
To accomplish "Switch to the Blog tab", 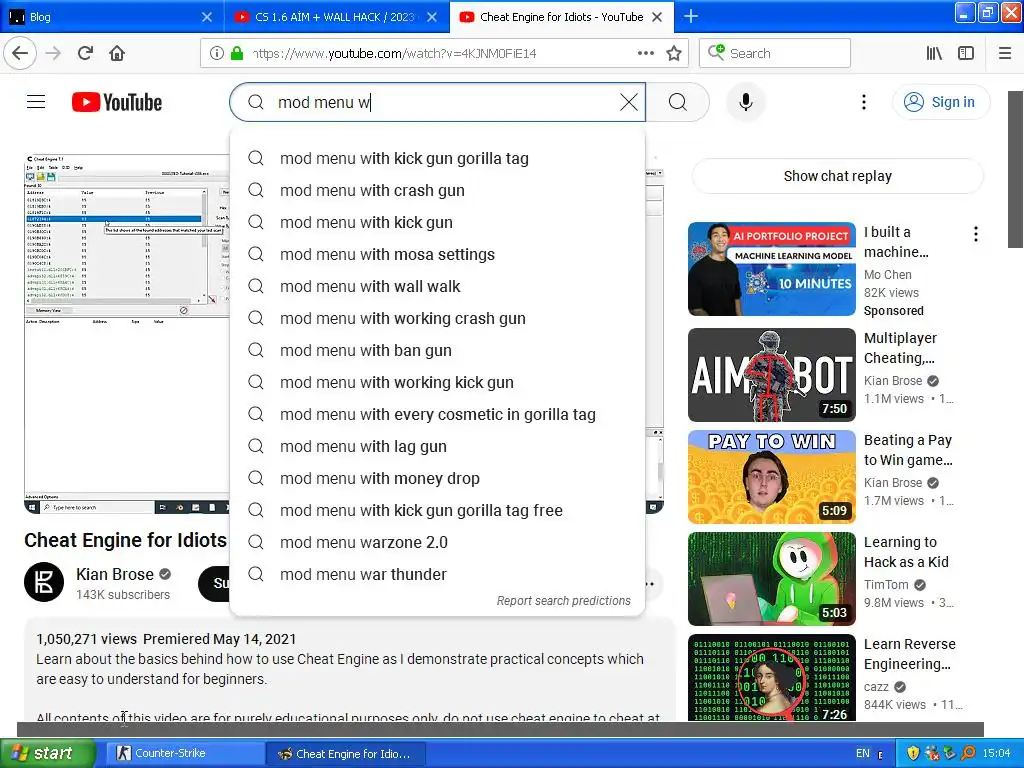I will click(112, 17).
